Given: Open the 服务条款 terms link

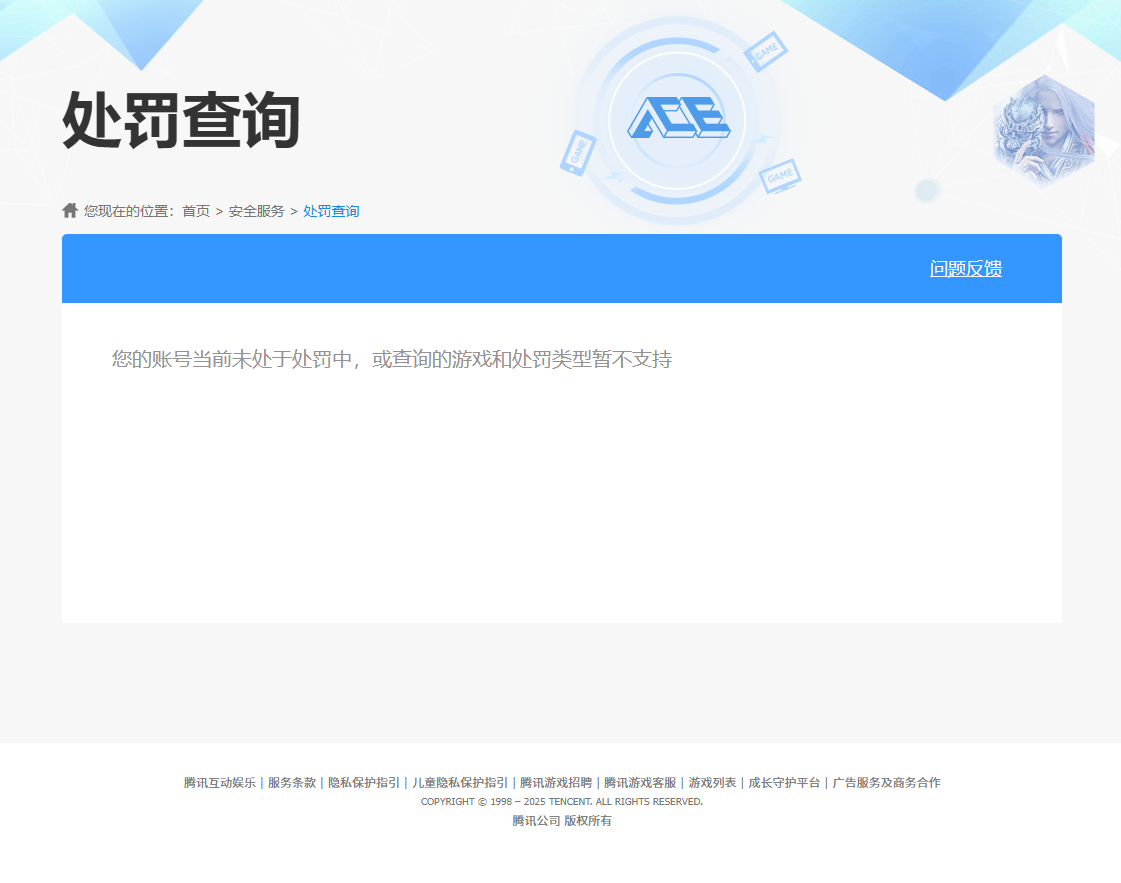Looking at the screenshot, I should 287,782.
